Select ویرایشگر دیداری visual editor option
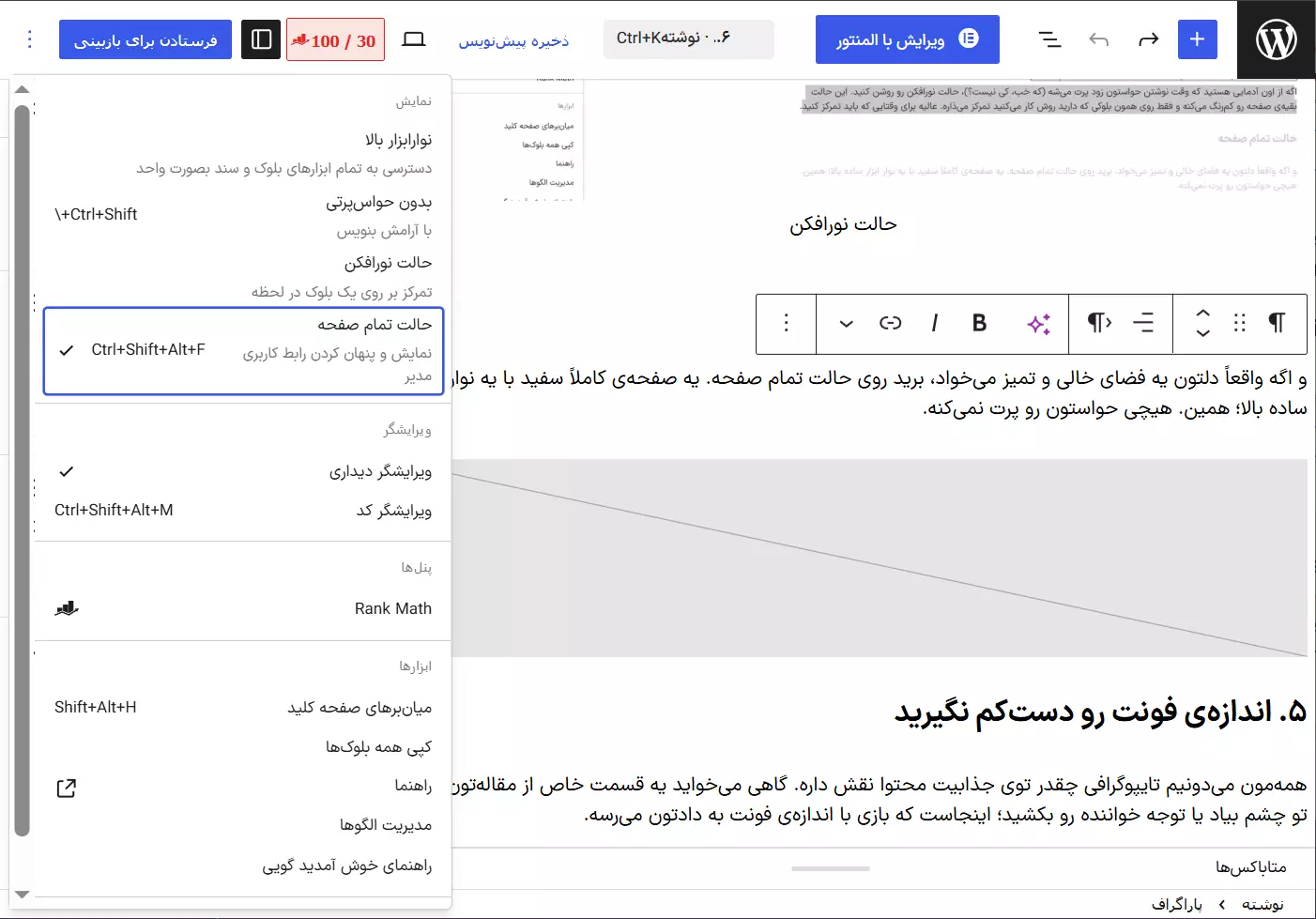This screenshot has height=919, width=1316. (x=243, y=471)
